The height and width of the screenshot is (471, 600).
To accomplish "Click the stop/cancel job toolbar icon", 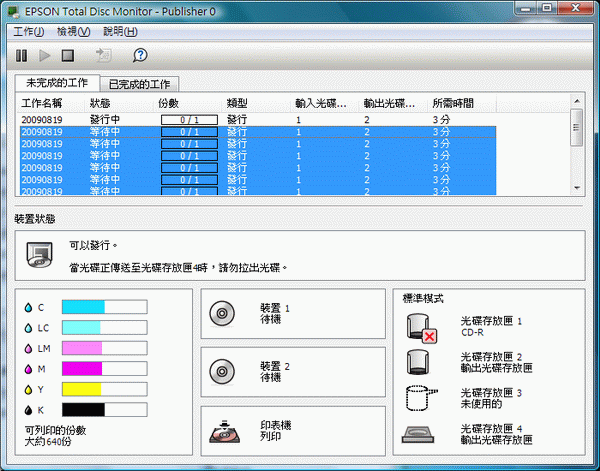I will pyautogui.click(x=68, y=56).
